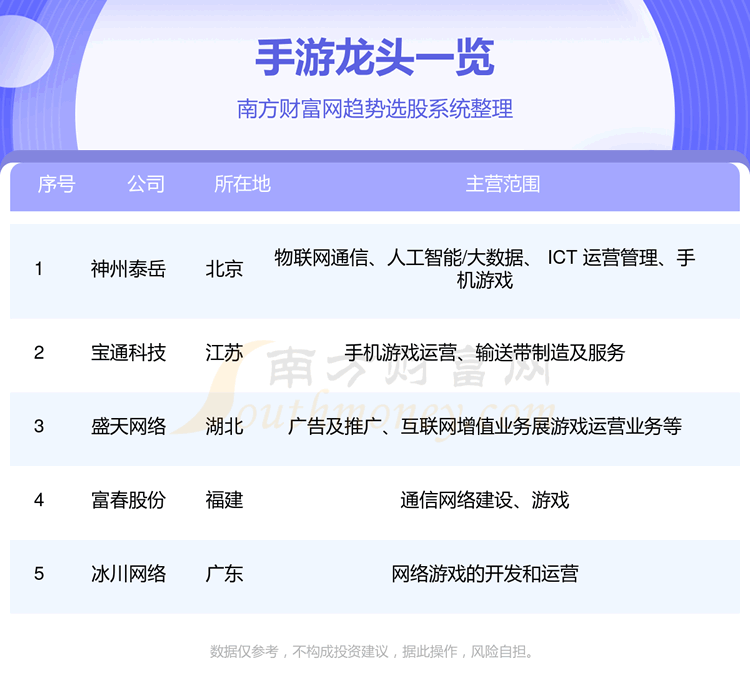Viewport: 750px width, 680px height.
Task: Select company name 神州泰岳
Action: (x=128, y=269)
